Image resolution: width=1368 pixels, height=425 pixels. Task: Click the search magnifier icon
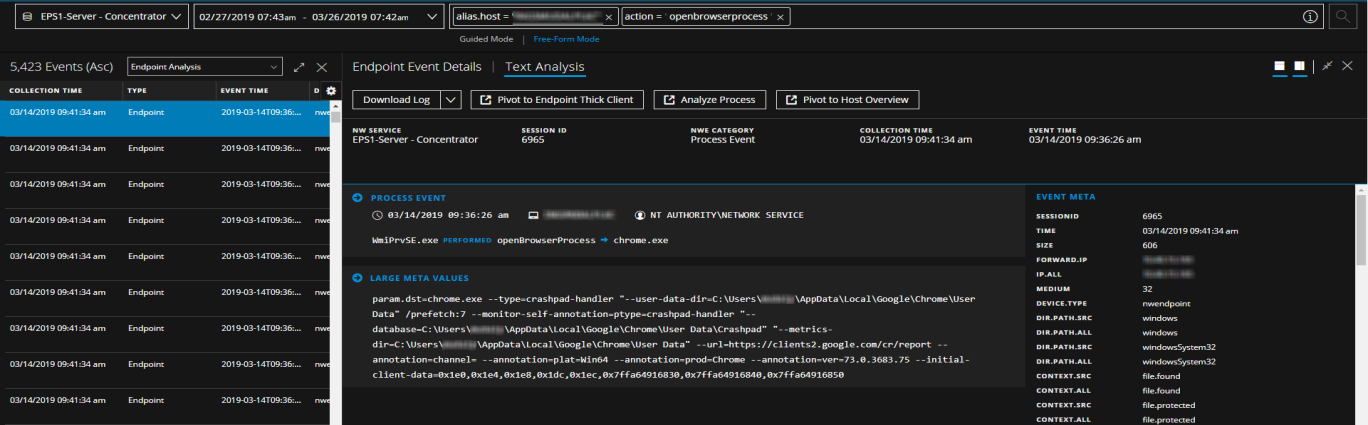point(1342,17)
